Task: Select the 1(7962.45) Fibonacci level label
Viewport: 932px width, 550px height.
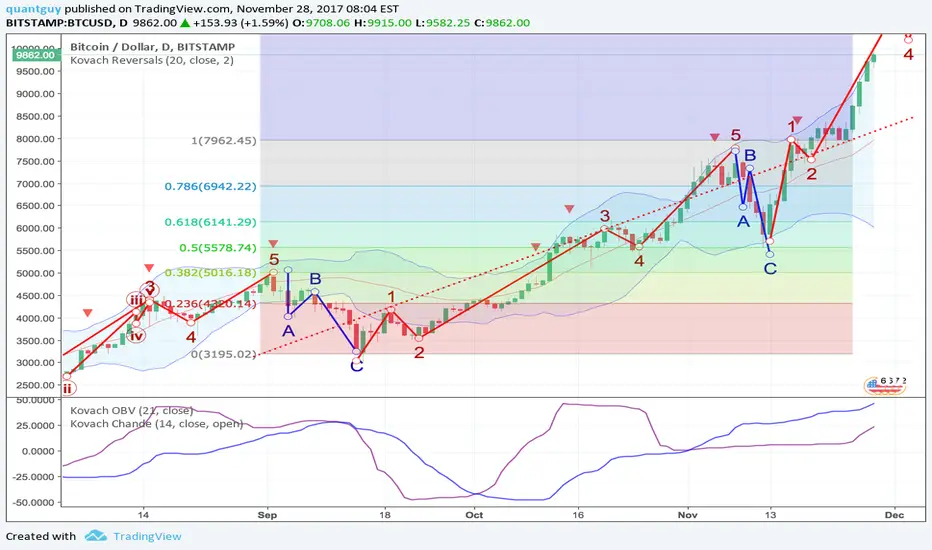Action: [223, 141]
